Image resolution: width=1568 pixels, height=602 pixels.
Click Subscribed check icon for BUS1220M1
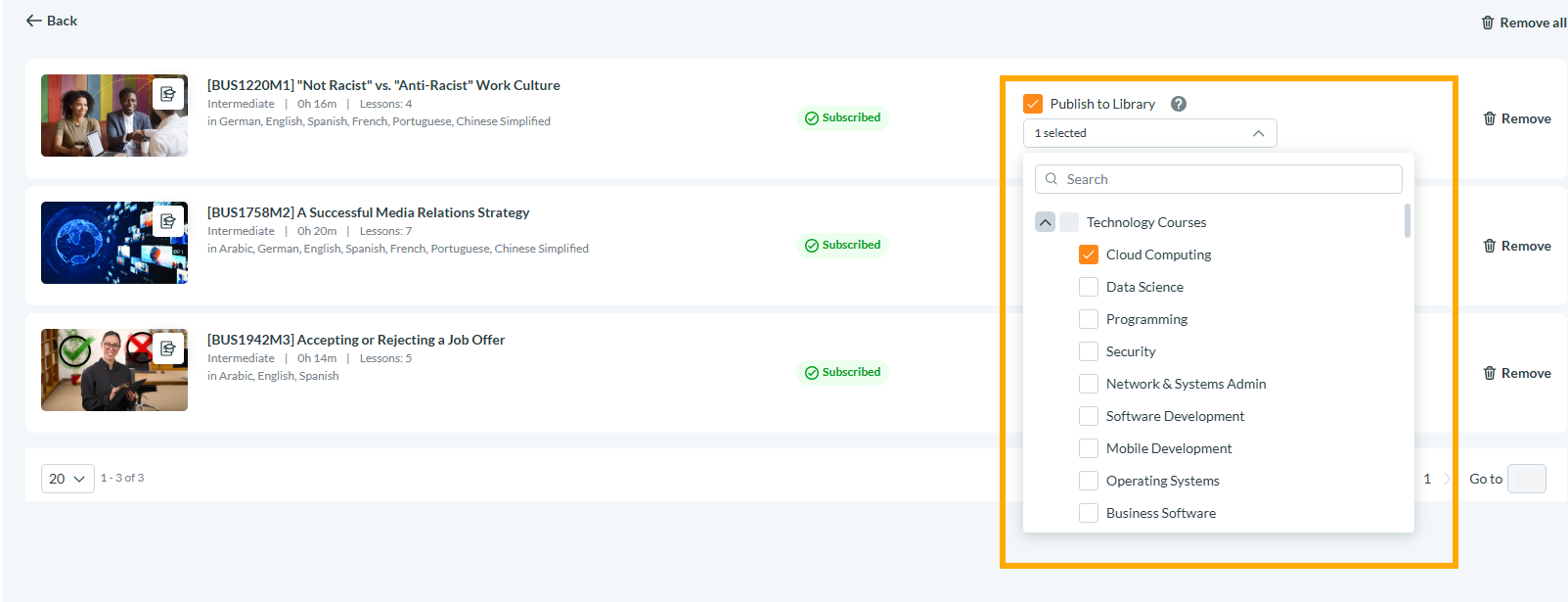812,118
